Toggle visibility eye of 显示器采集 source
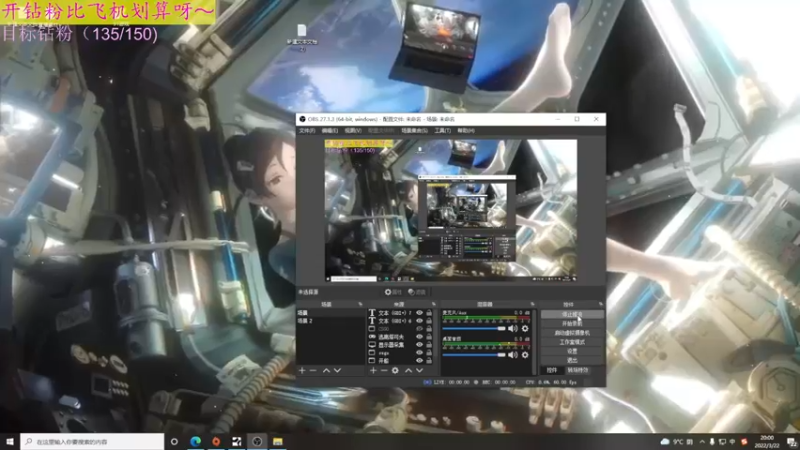 pos(419,345)
